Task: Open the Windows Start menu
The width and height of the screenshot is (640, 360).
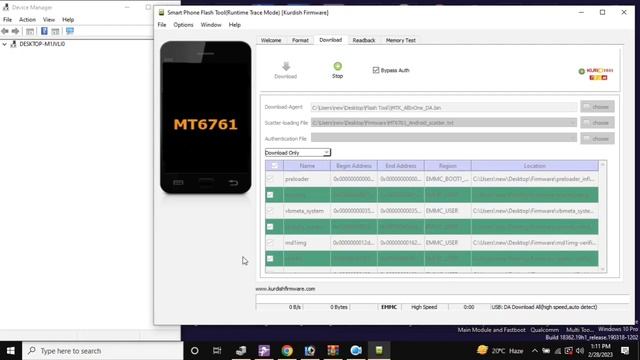Action: click(x=11, y=351)
